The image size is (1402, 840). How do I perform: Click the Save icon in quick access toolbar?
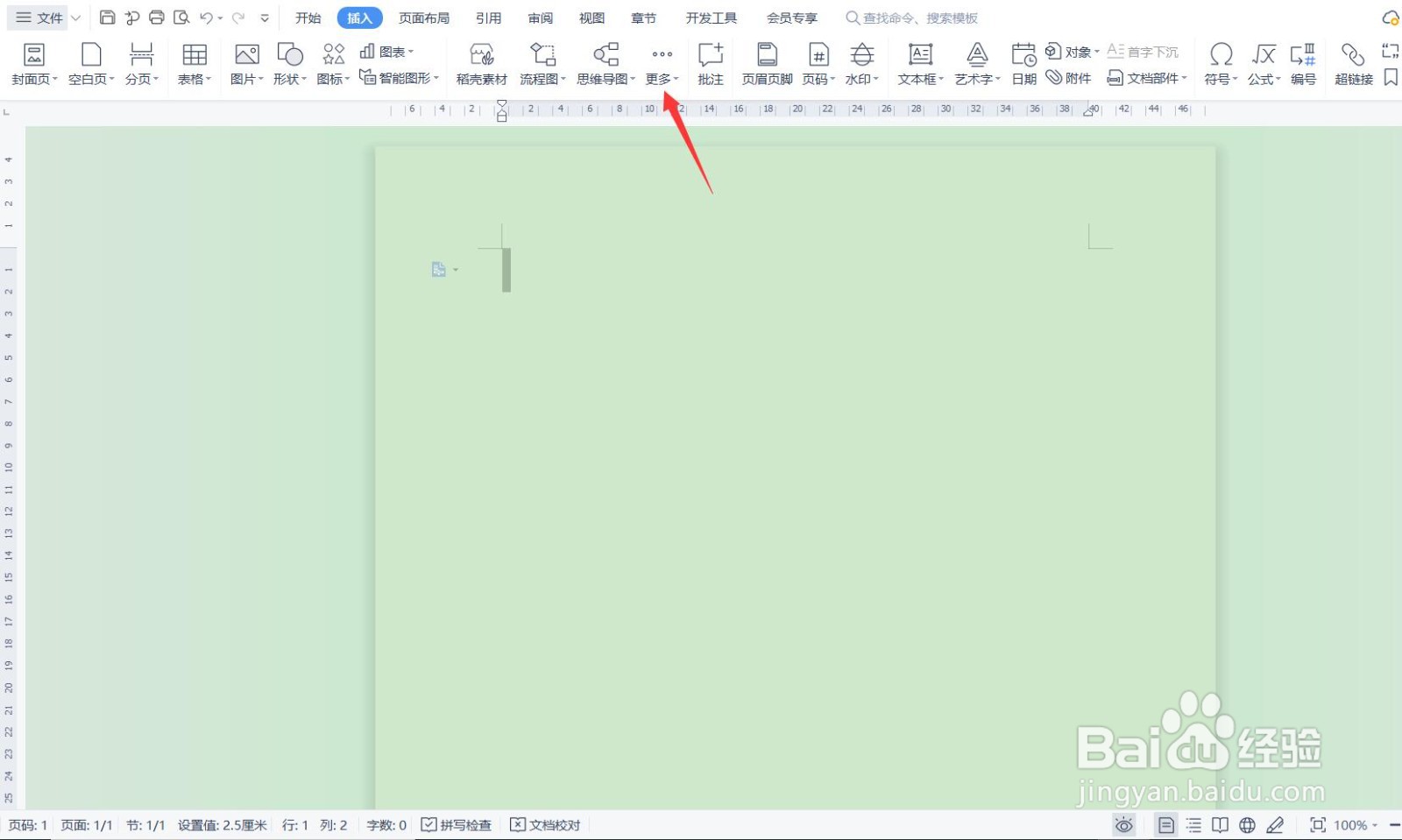click(x=107, y=18)
